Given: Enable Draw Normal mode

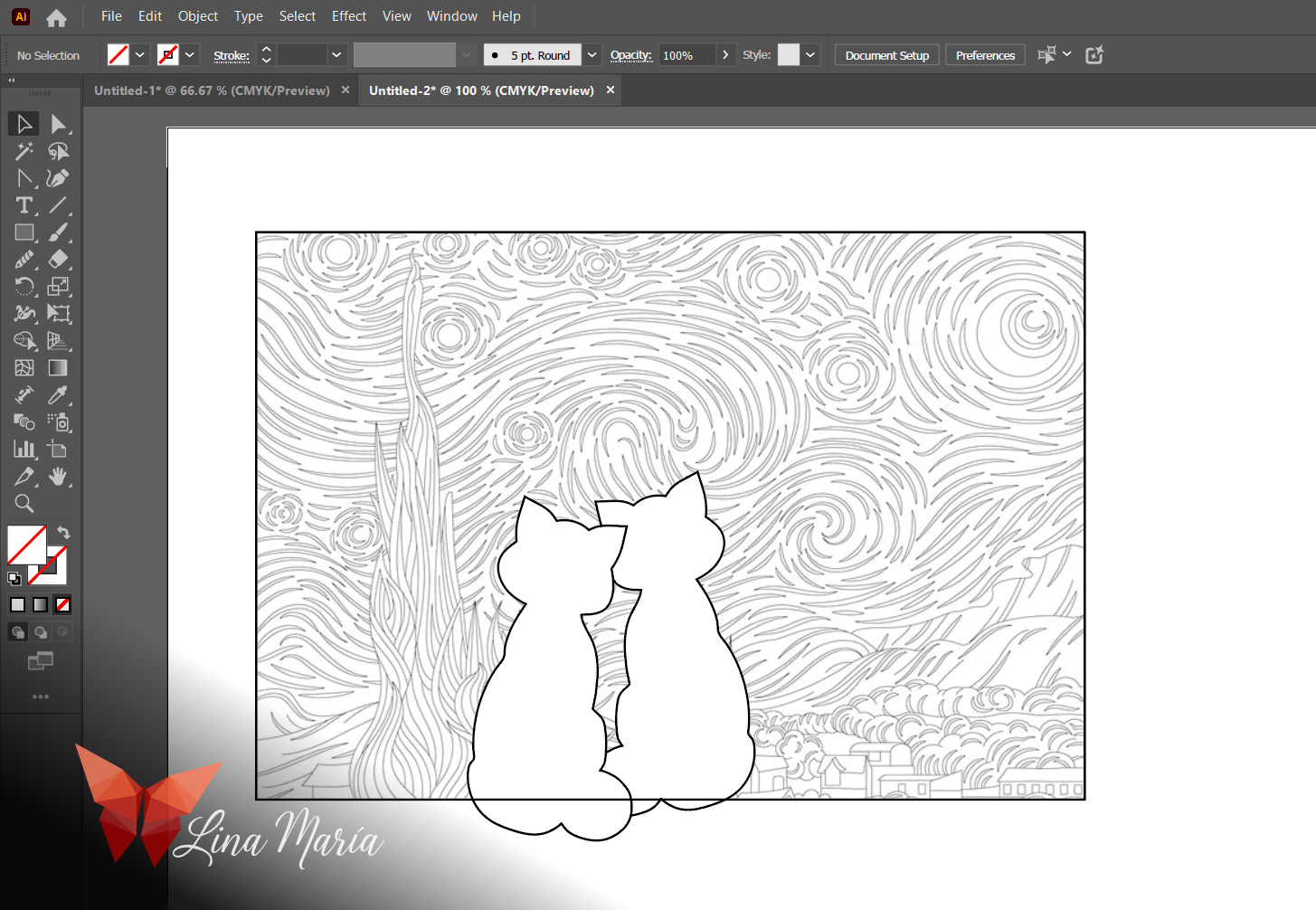Looking at the screenshot, I should [x=17, y=632].
